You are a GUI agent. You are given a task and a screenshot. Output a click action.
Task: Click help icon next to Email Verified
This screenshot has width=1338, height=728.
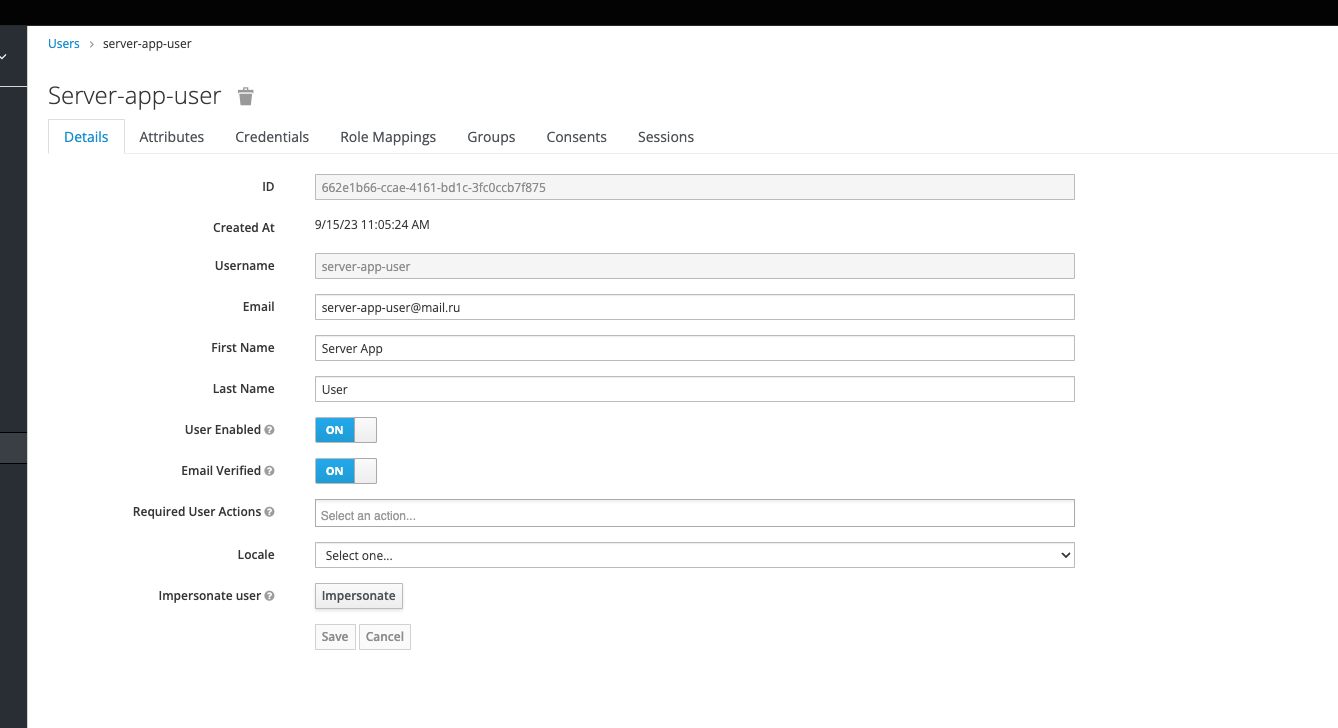tap(269, 471)
